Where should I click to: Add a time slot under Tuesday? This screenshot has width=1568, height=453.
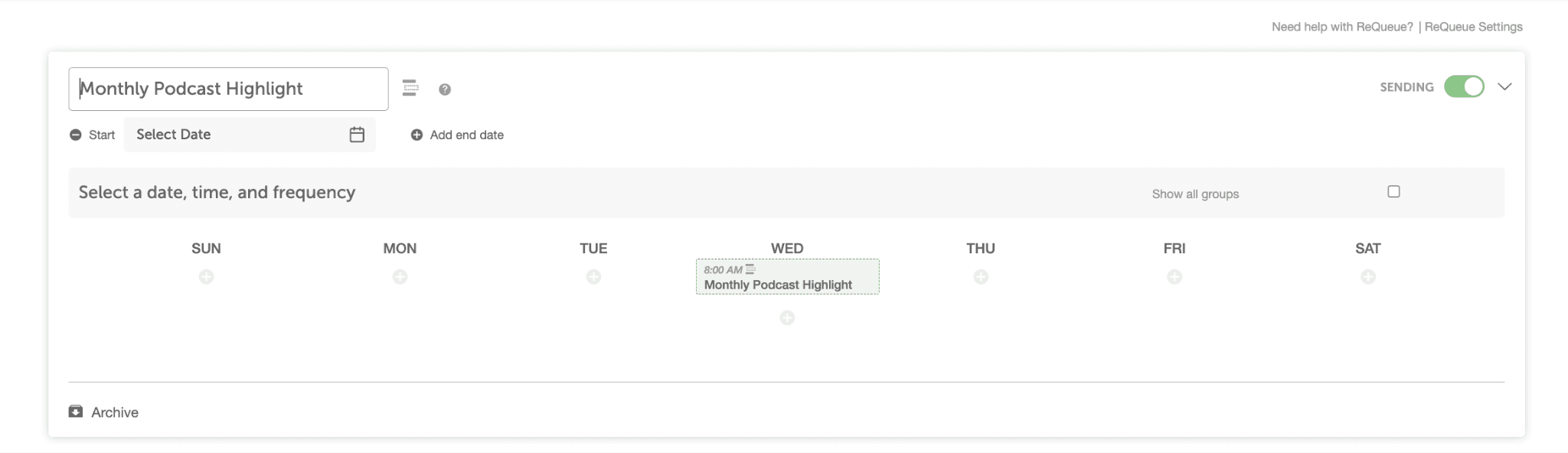[593, 277]
